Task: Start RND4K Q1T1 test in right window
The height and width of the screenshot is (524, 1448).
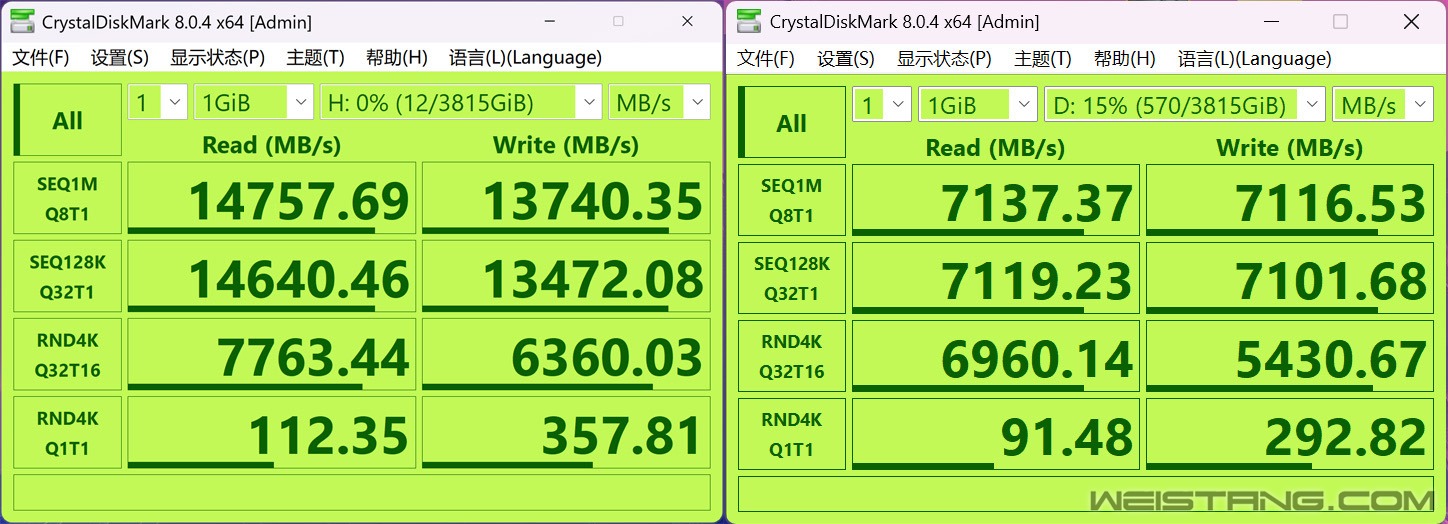Action: point(791,434)
